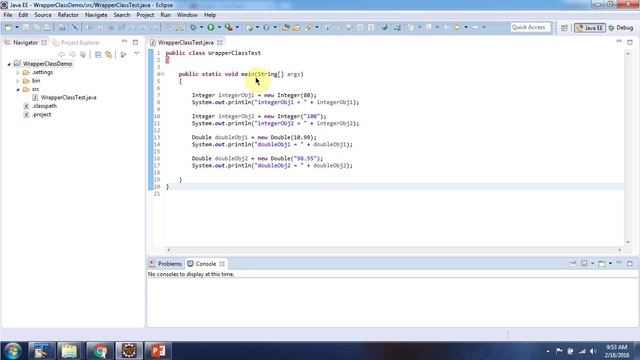This screenshot has width=640, height=360.
Task: Maximize the Navigator panel
Action: pyautogui.click(x=136, y=42)
